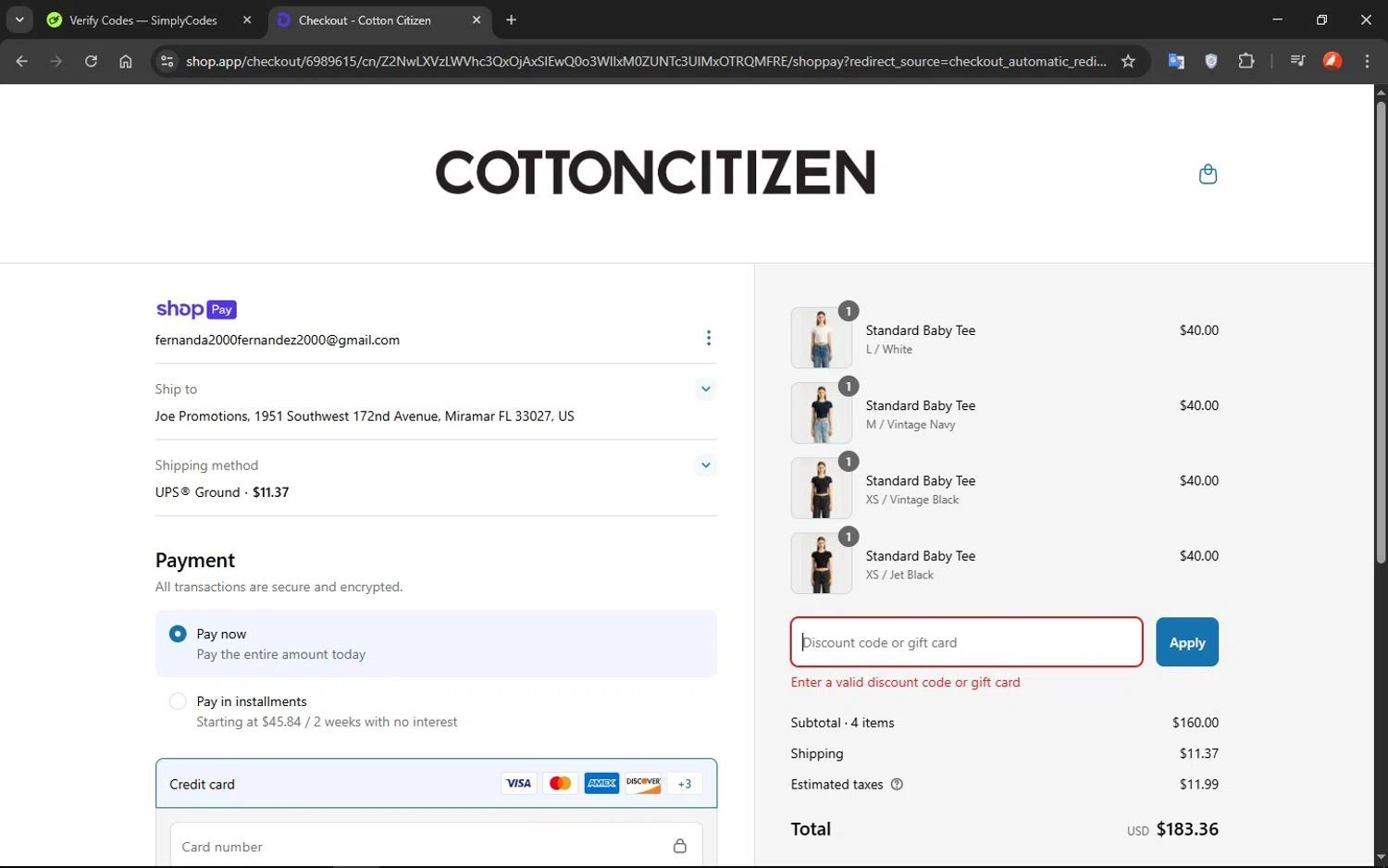
Task: Click the Discover card icon
Action: pos(643,784)
